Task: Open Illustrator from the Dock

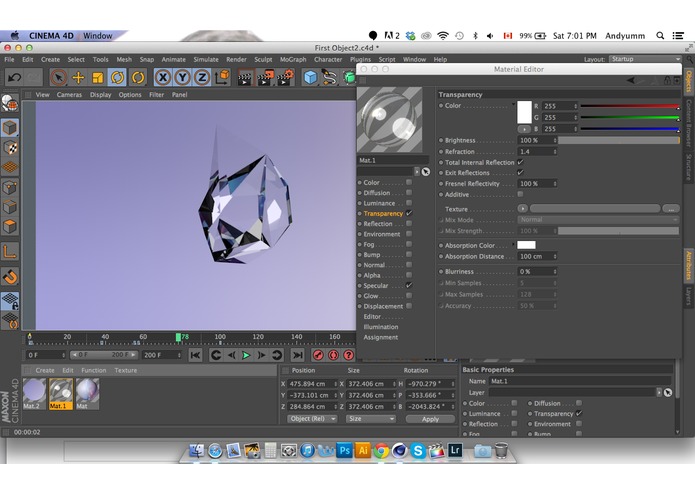Action: click(x=363, y=451)
